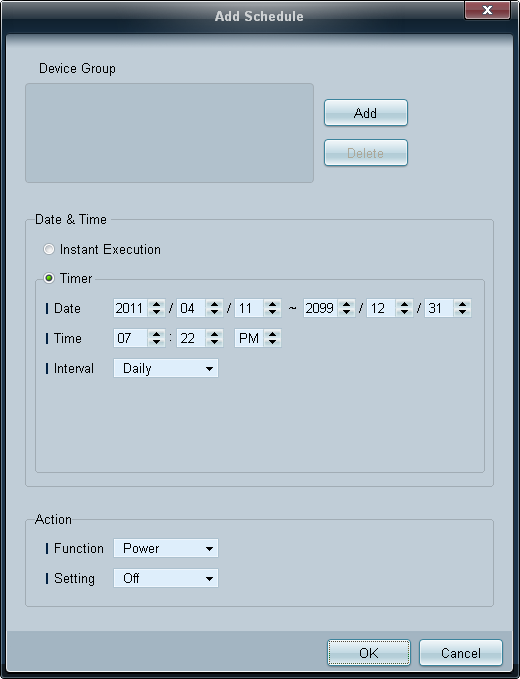Click the hour field 07
Screen dimensions: 520x679
coord(130,338)
